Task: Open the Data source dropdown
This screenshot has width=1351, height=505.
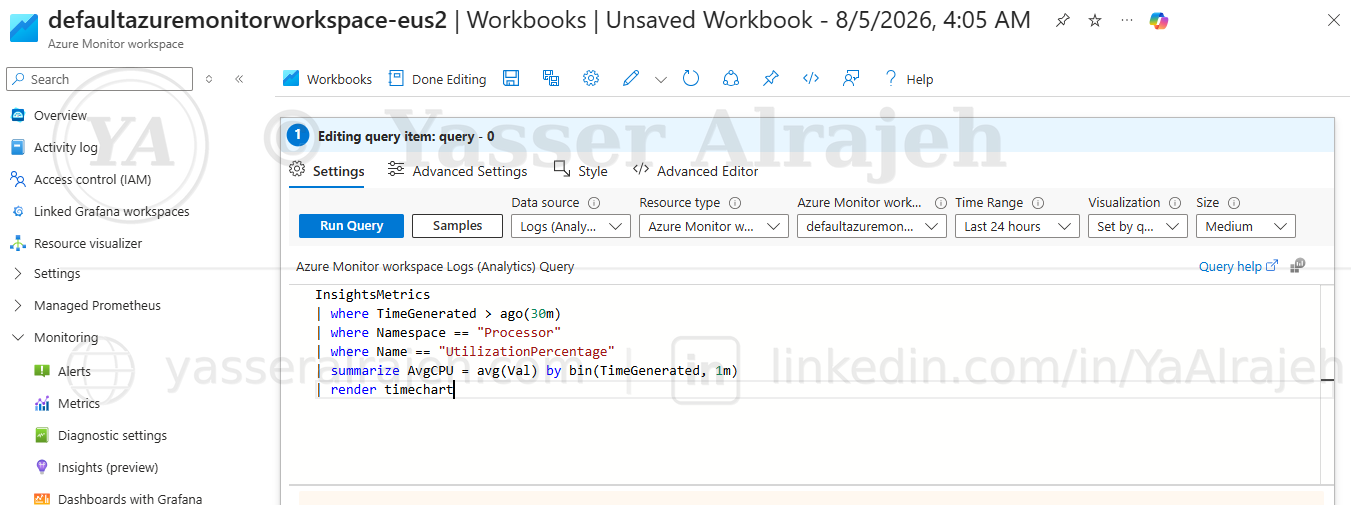Action: tap(571, 227)
